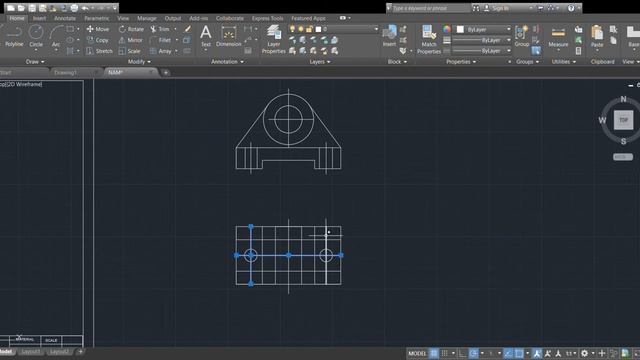Viewport: 640px width, 360px height.
Task: Toggle object snap in status bar
Action: point(519,353)
